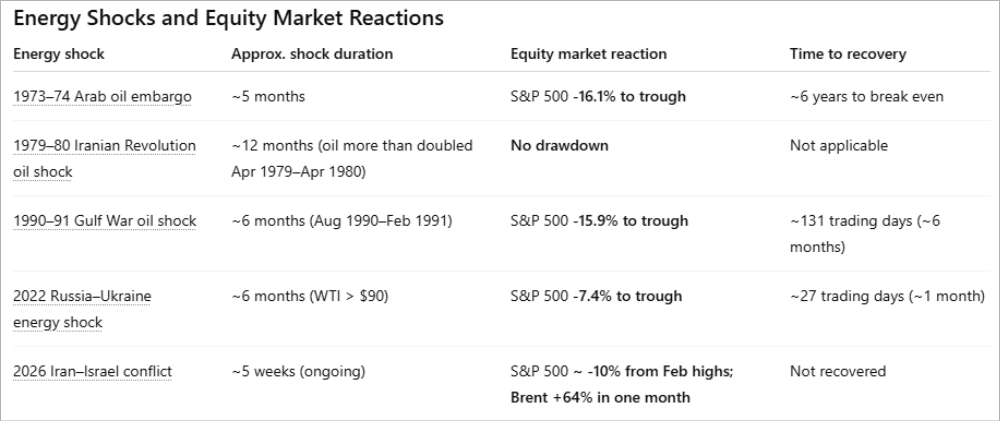The image size is (1000, 421).
Task: Select the Not applicable cell
Action: pos(838,146)
